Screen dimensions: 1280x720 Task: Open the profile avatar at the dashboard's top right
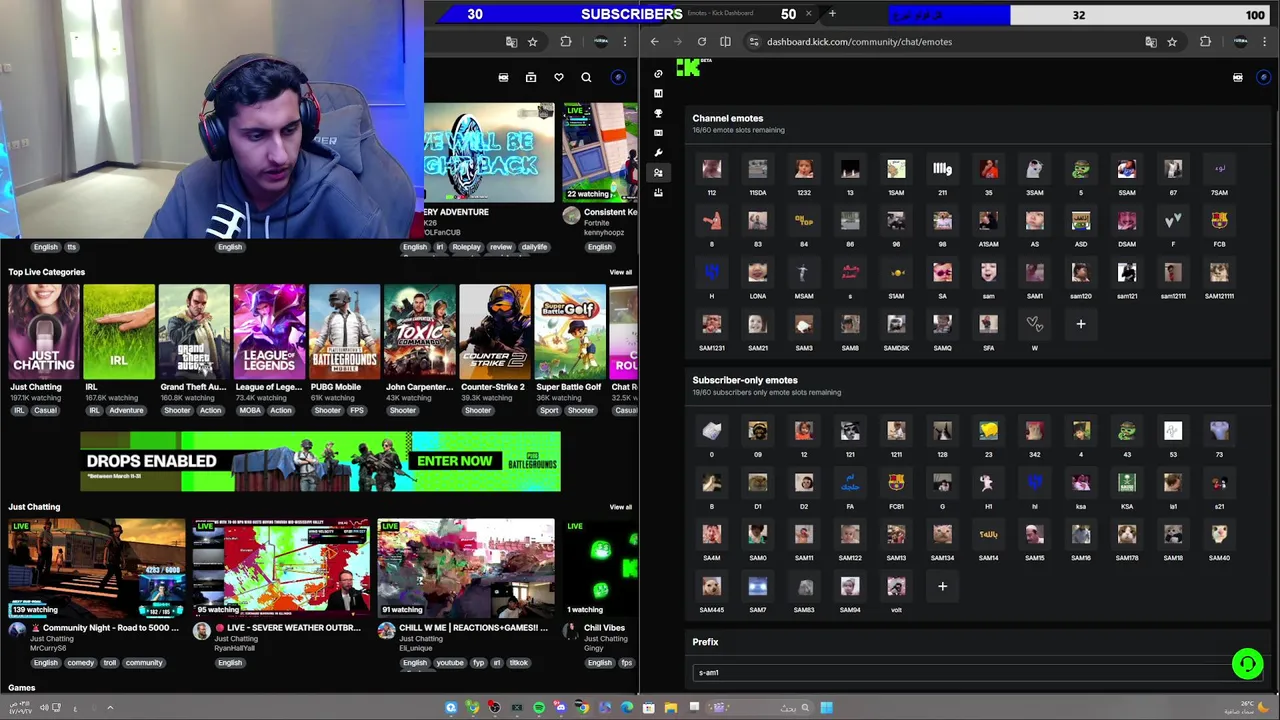tap(1264, 77)
